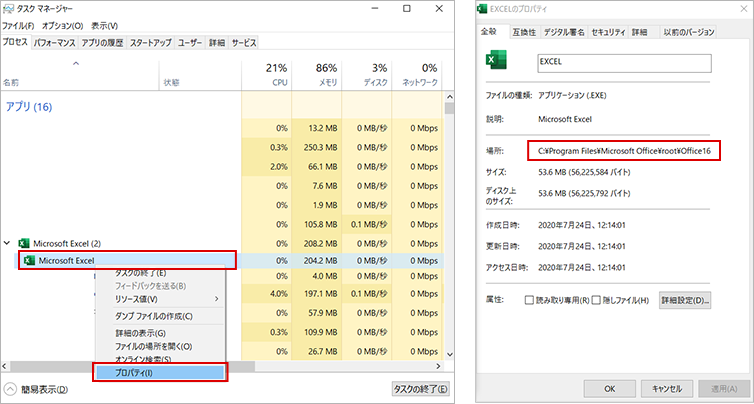Screen dimensions: 754x404
Task: Click the 197.1 MB memory value
Action: 322,293
